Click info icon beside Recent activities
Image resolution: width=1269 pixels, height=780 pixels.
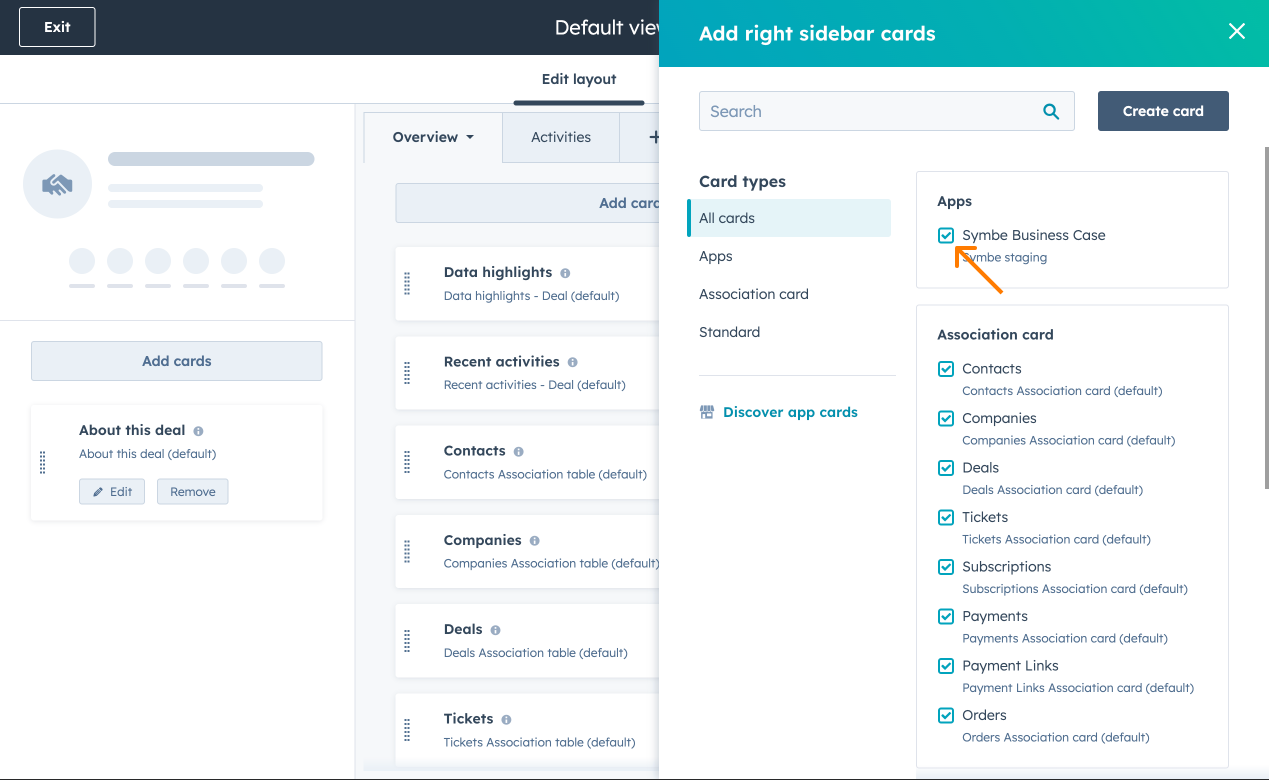point(572,362)
